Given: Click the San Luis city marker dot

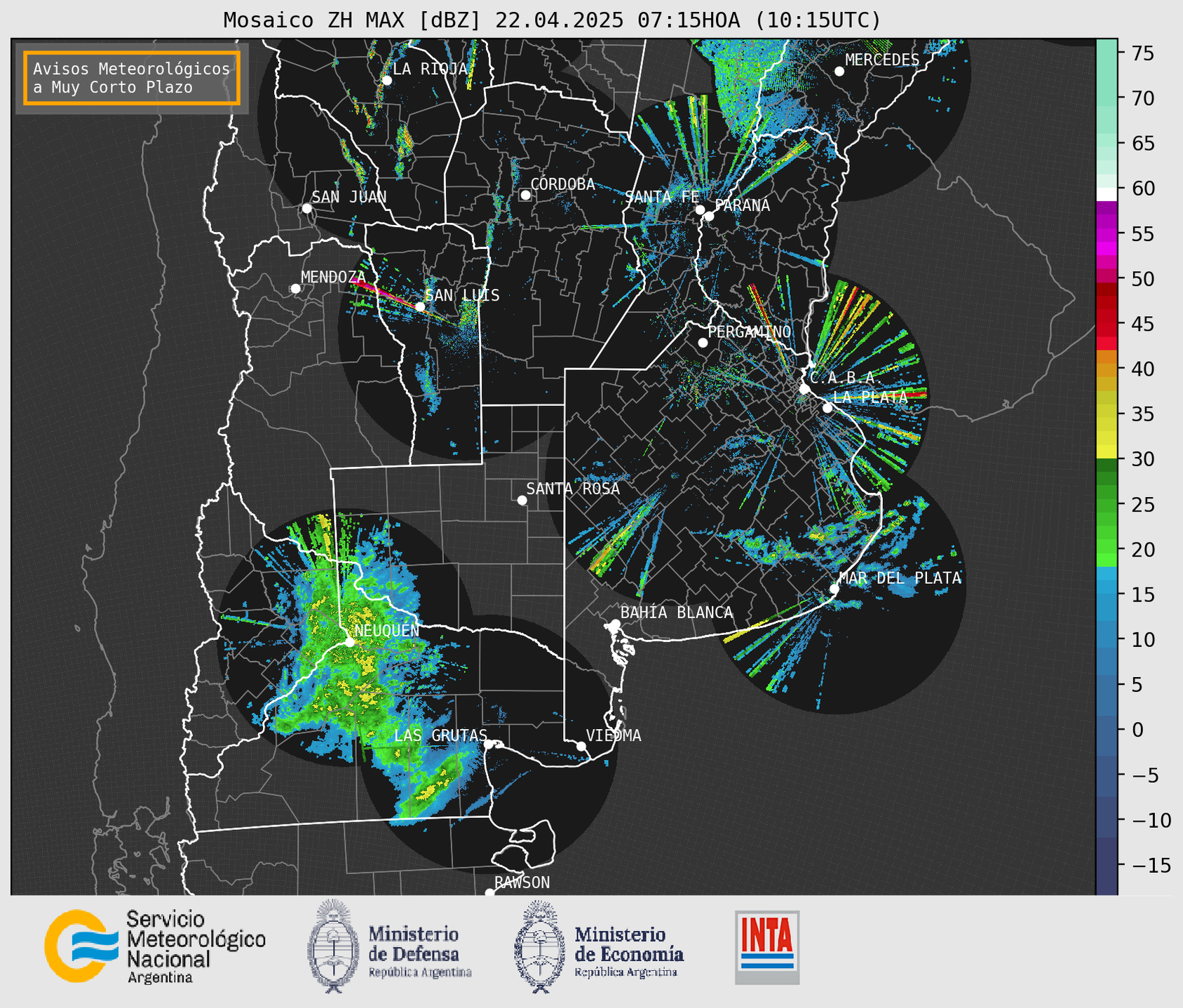Looking at the screenshot, I should [419, 306].
